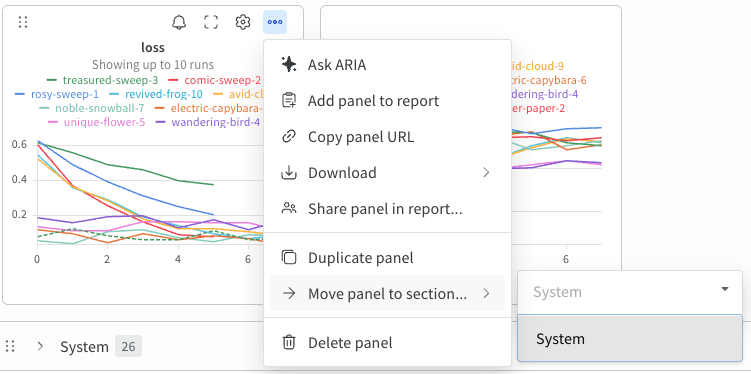The height and width of the screenshot is (374, 751).
Task: Choose Delete panel
Action: (x=387, y=343)
